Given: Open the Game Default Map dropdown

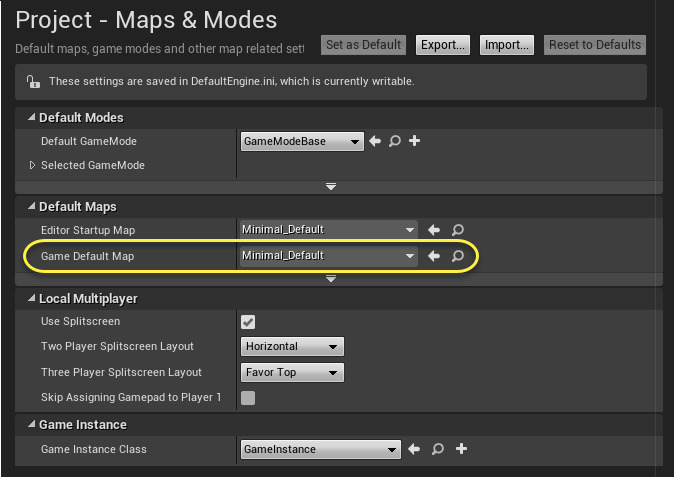Looking at the screenshot, I should click(328, 256).
